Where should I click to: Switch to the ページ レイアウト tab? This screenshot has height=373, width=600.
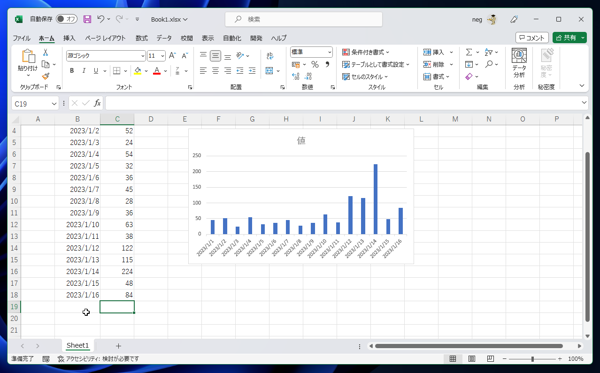click(x=105, y=38)
